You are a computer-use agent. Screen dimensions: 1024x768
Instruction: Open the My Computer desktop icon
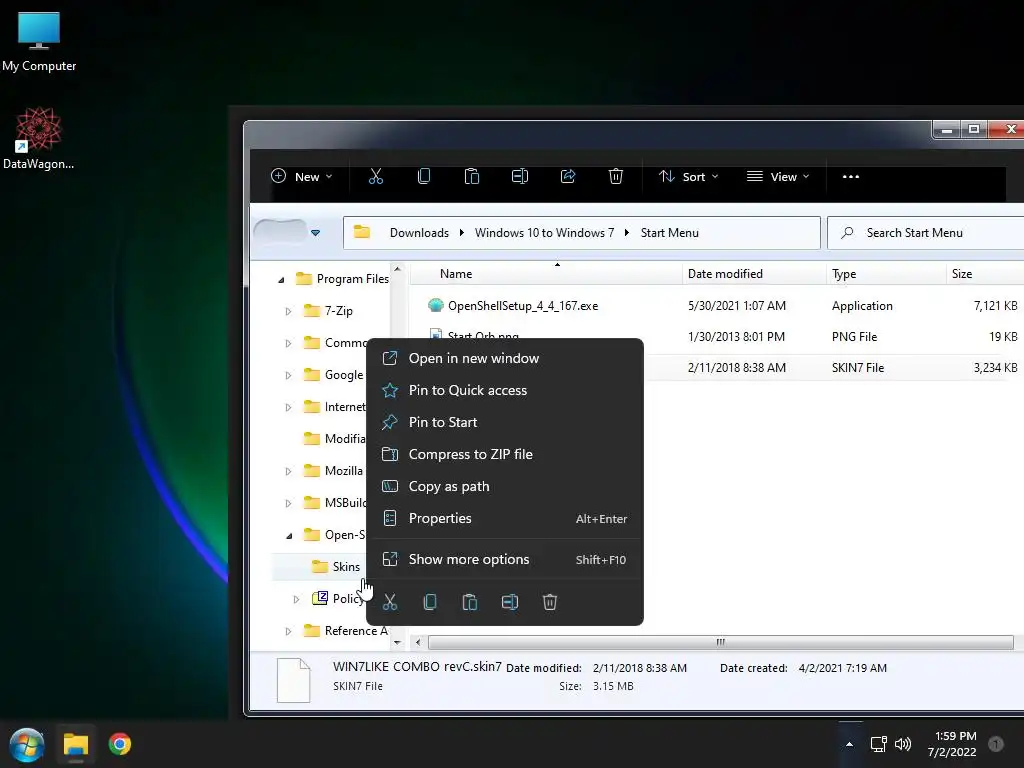pyautogui.click(x=39, y=40)
